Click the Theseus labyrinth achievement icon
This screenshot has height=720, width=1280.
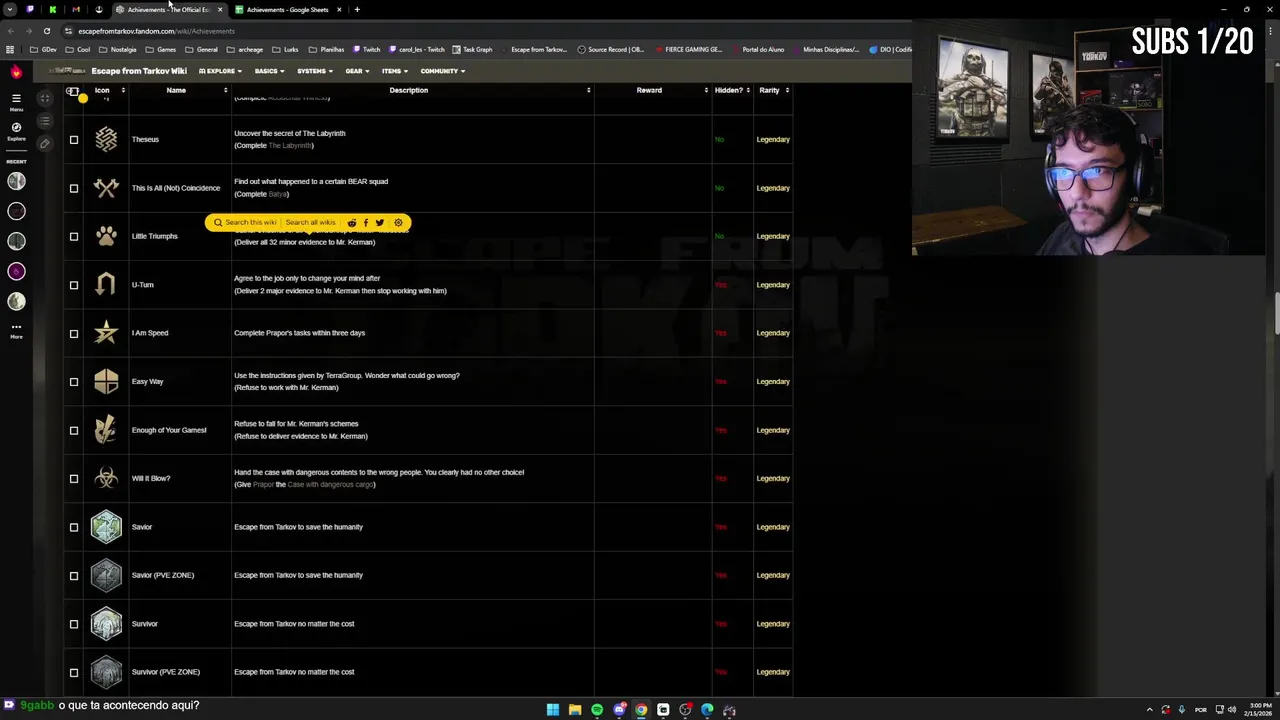click(x=106, y=139)
